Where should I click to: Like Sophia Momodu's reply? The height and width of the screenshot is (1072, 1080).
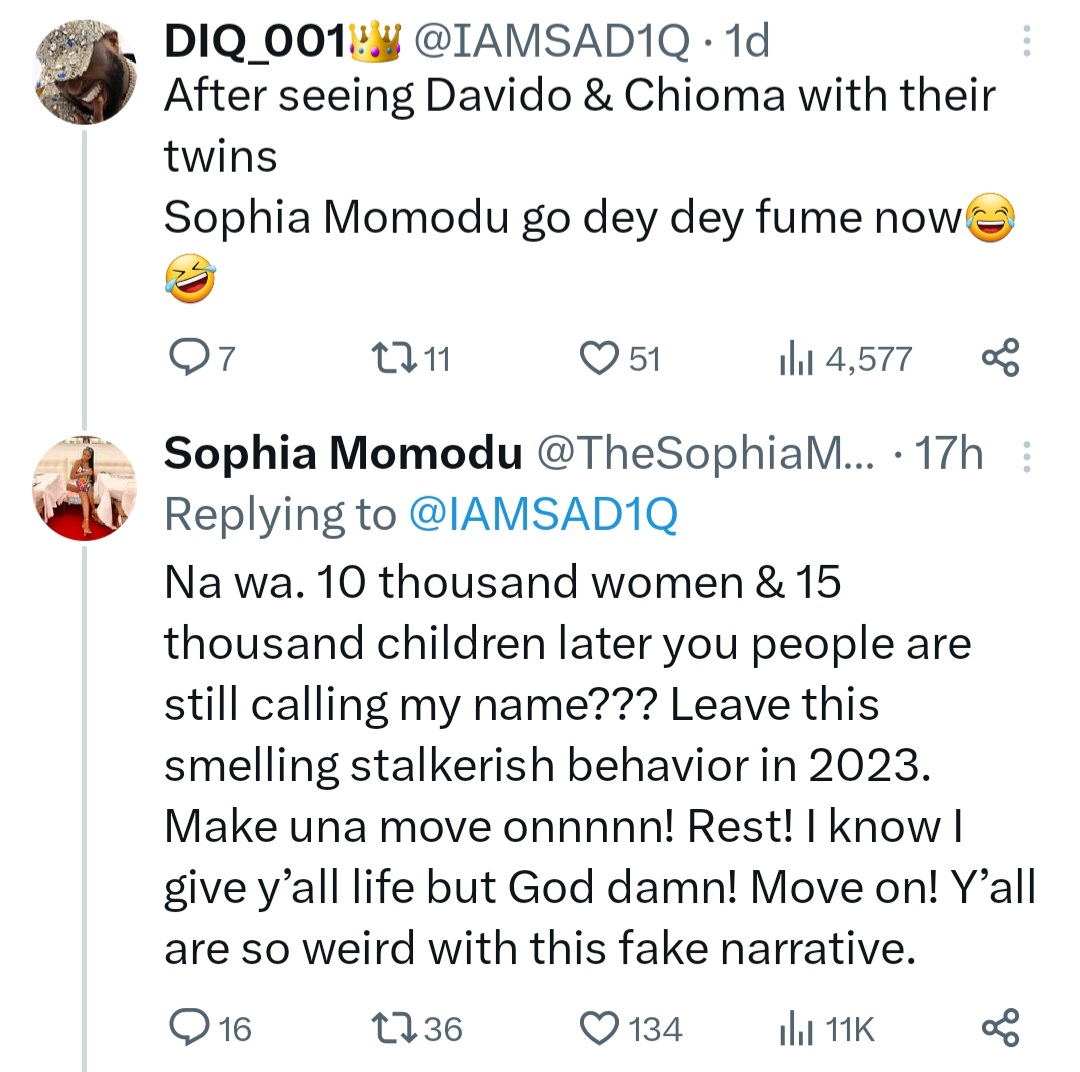click(600, 1027)
